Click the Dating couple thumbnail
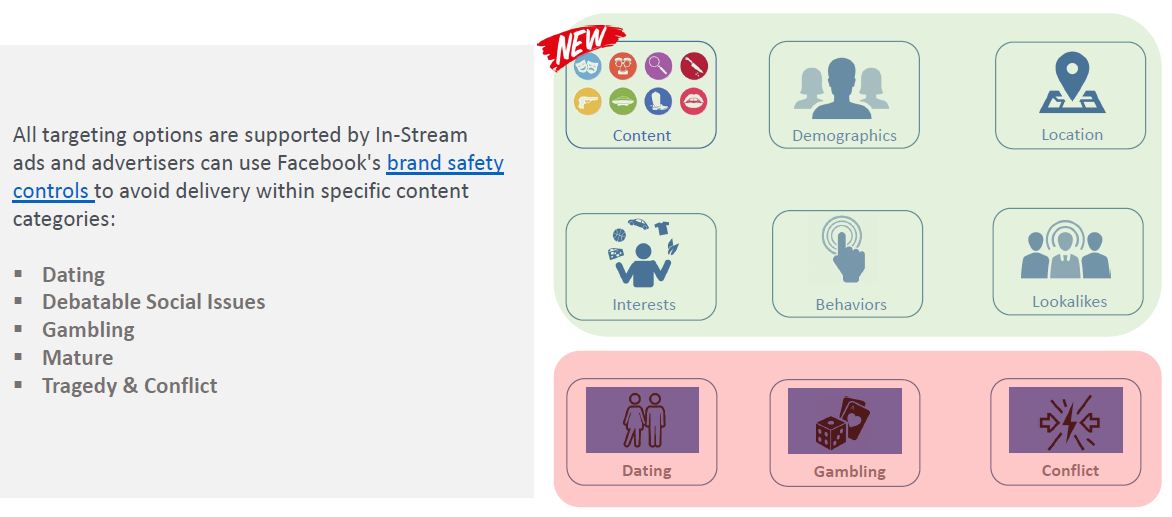 click(642, 420)
